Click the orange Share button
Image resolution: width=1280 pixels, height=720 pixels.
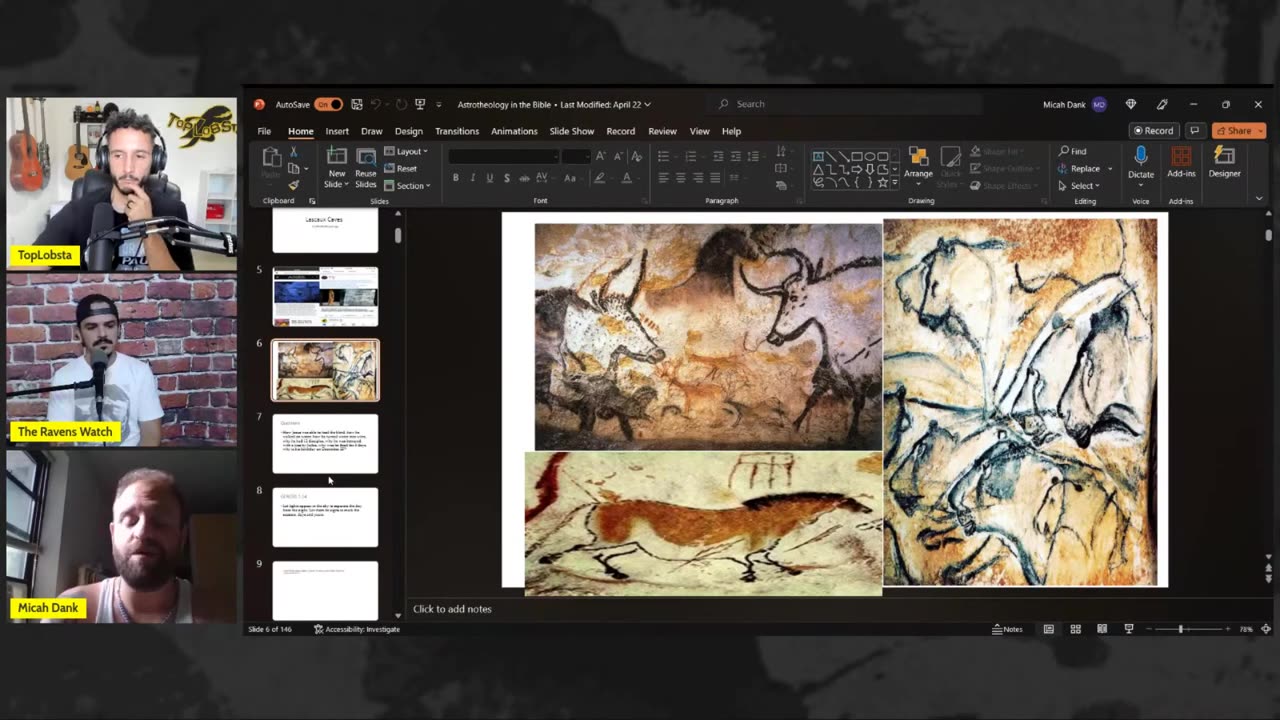pos(1239,131)
